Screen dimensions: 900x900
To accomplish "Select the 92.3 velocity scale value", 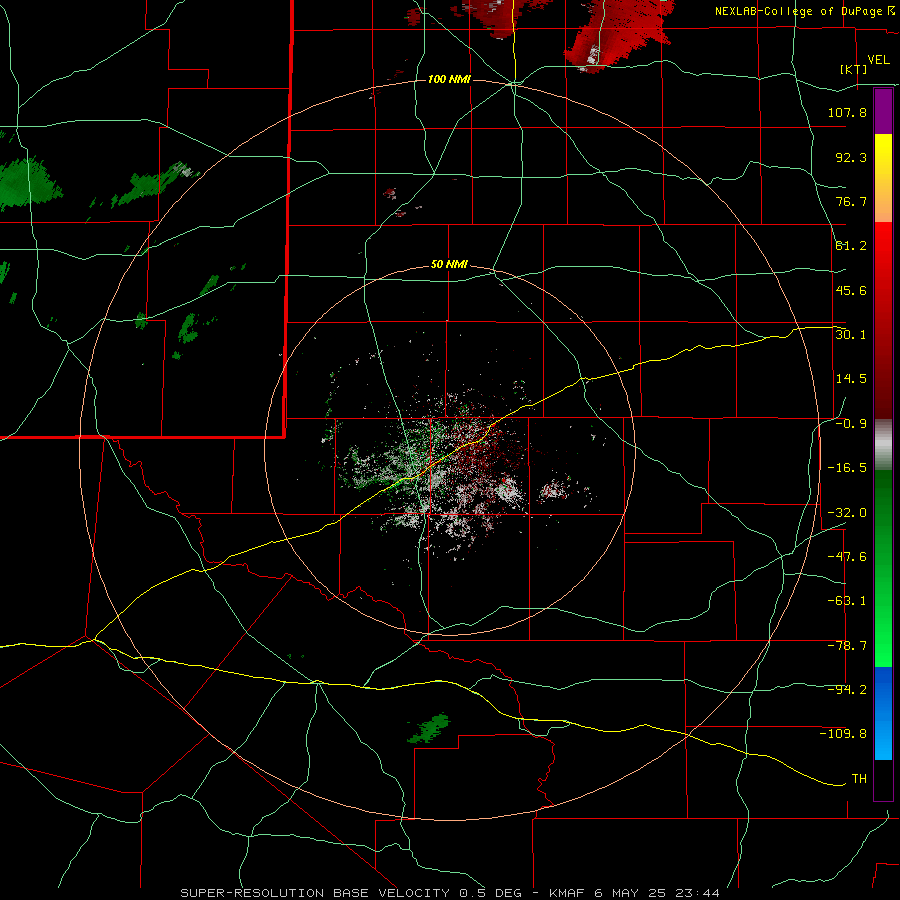I will point(851,157).
